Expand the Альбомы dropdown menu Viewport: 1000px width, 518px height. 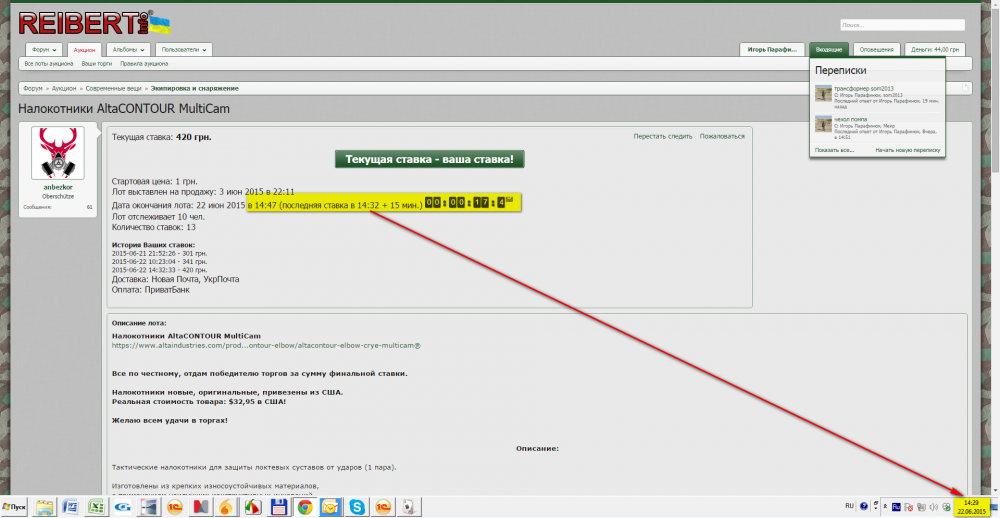(128, 49)
